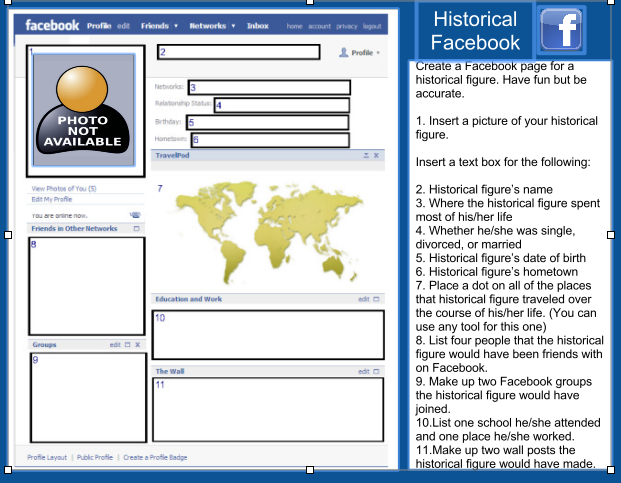Open the Inbox menu item
621x483 pixels.
click(257, 26)
